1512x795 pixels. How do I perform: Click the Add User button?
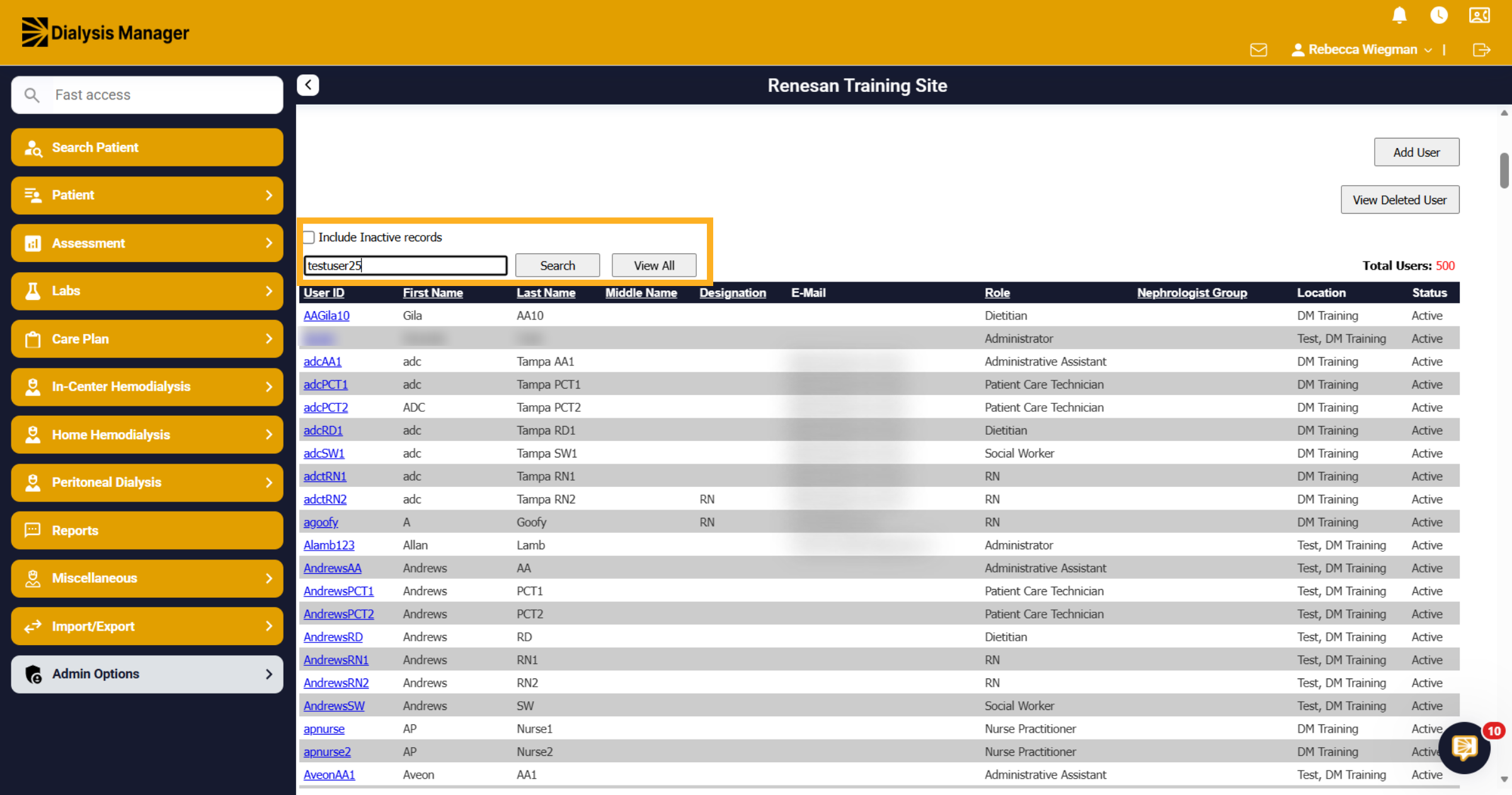click(x=1416, y=152)
